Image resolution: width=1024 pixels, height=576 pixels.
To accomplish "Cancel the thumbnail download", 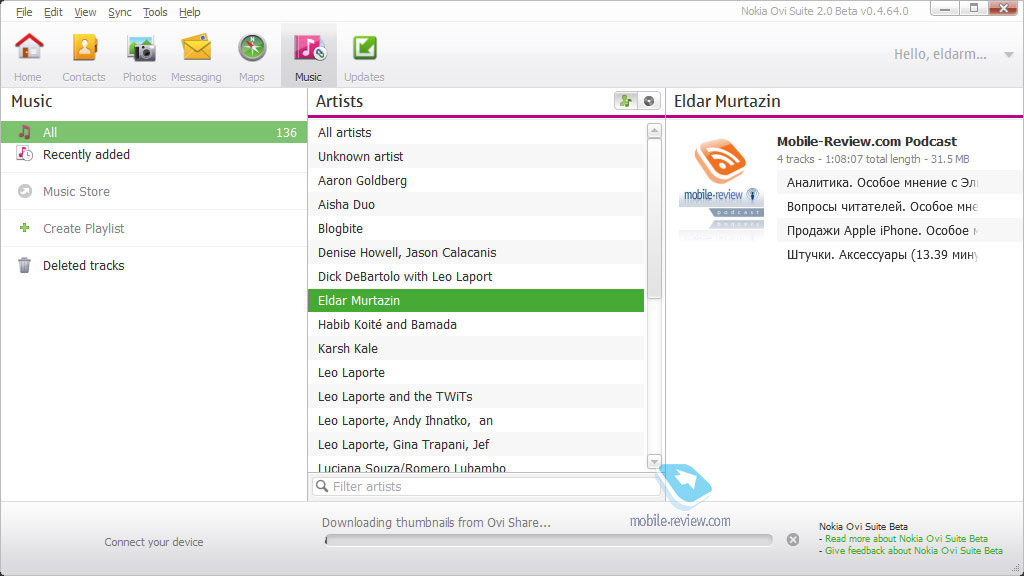I will click(x=793, y=539).
